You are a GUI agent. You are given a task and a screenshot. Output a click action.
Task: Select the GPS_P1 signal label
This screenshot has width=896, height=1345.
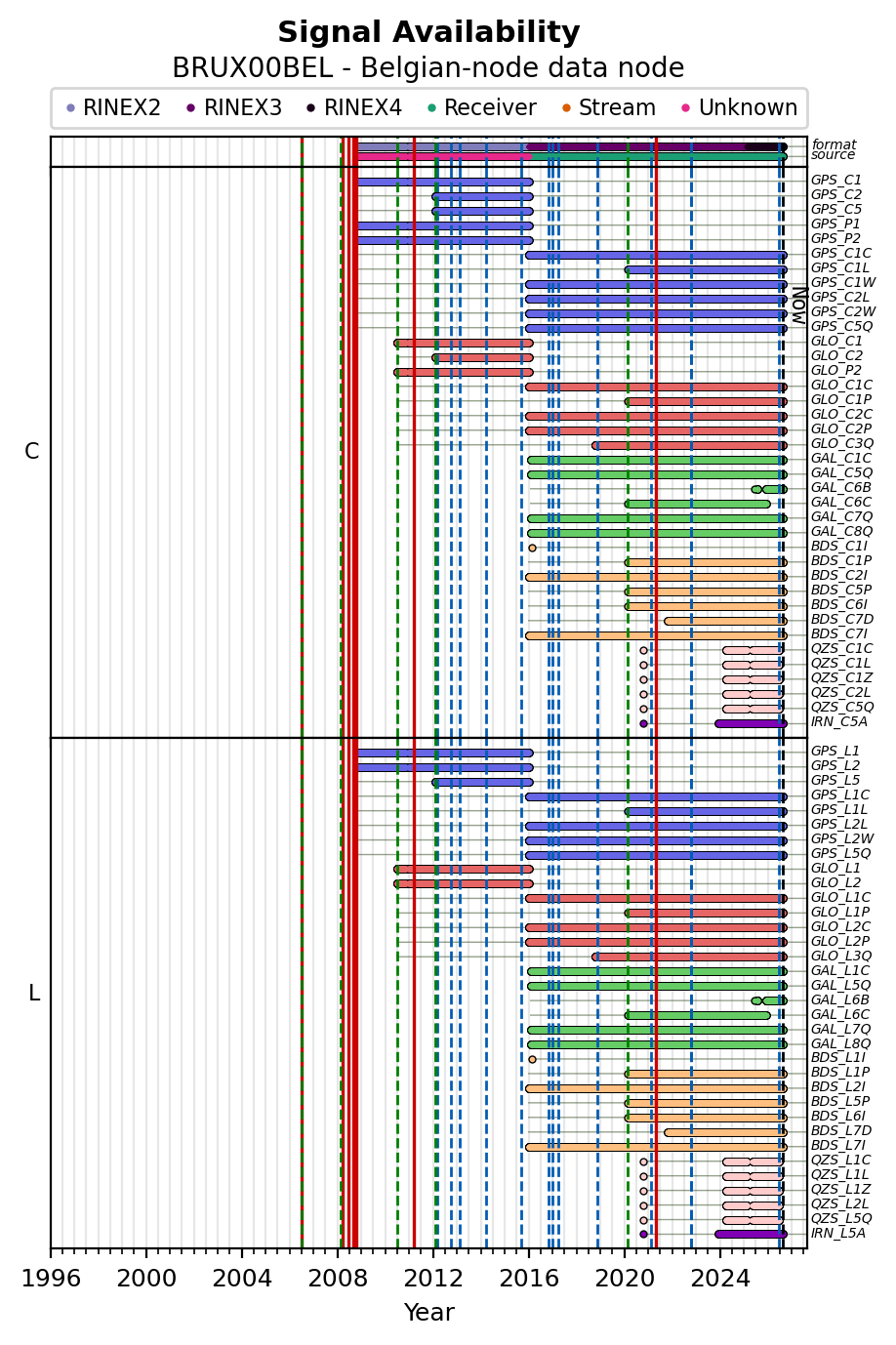836,224
